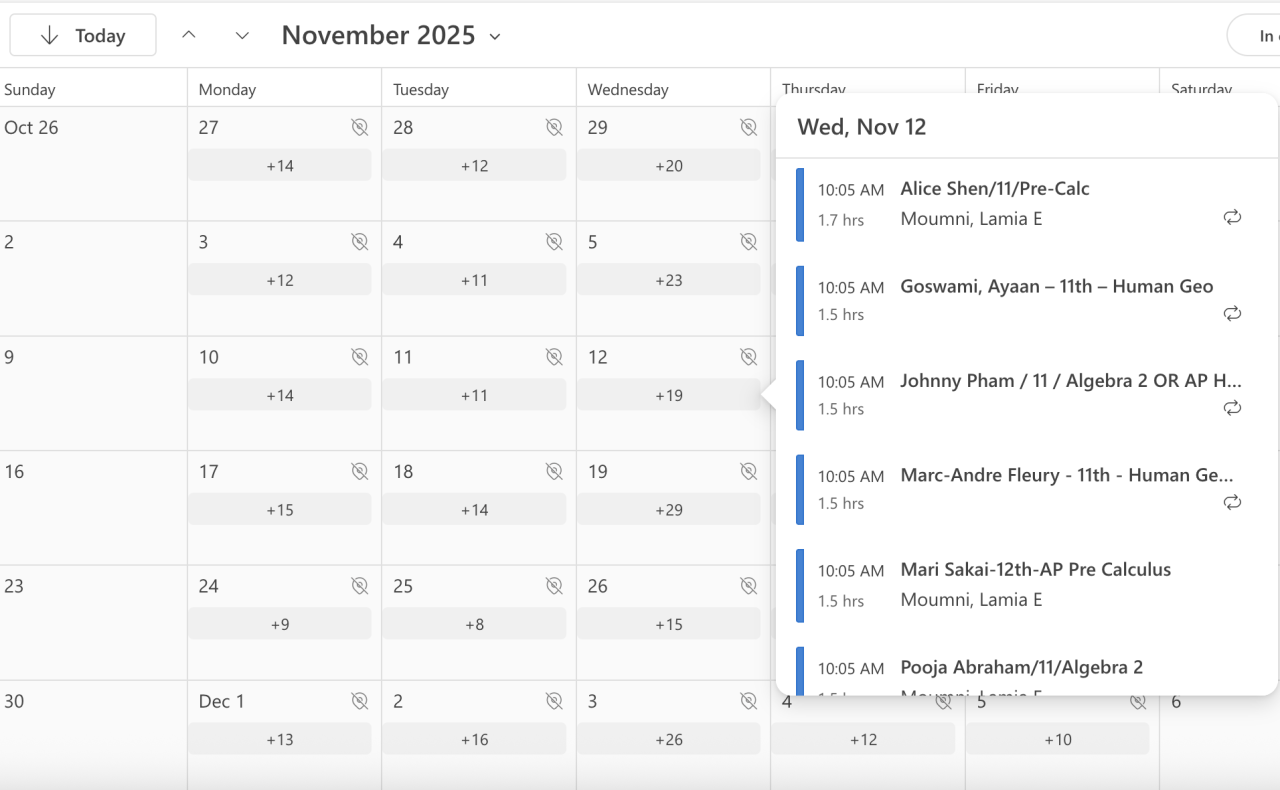This screenshot has width=1280, height=790.
Task: Click recurring icon on Johnny Pham event
Action: (1232, 408)
